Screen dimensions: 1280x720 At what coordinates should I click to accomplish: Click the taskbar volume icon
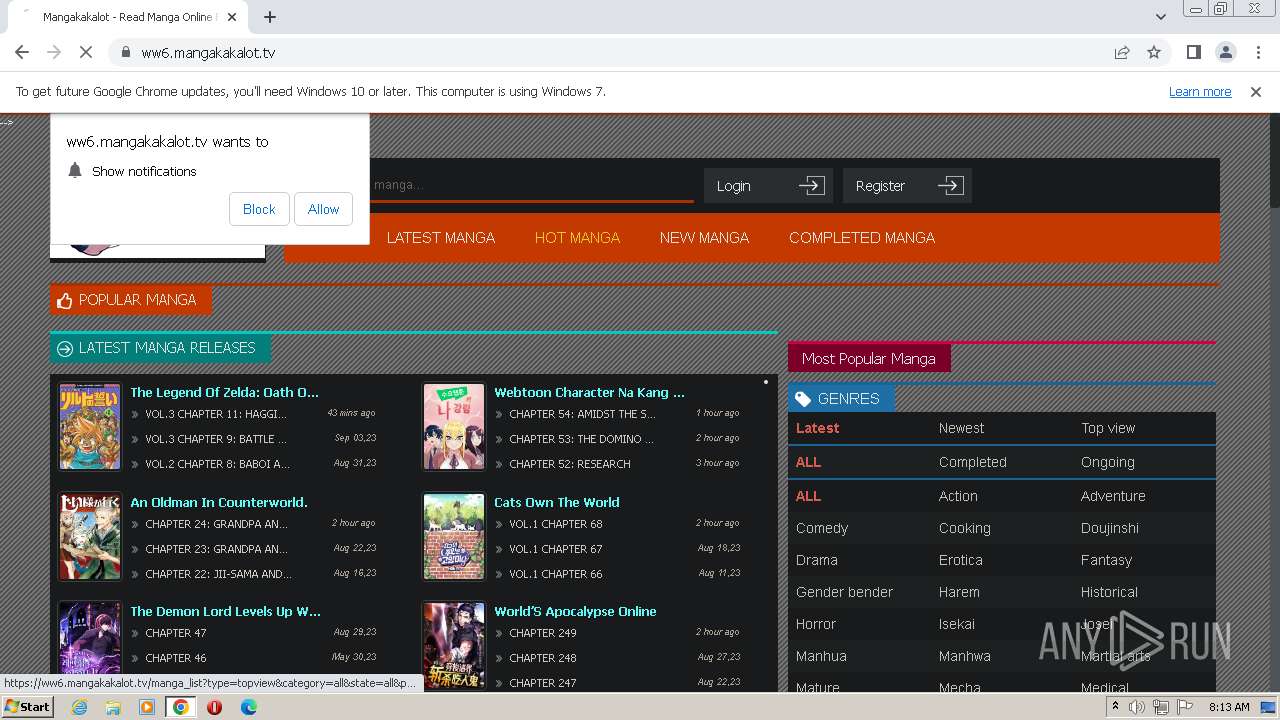point(1137,707)
